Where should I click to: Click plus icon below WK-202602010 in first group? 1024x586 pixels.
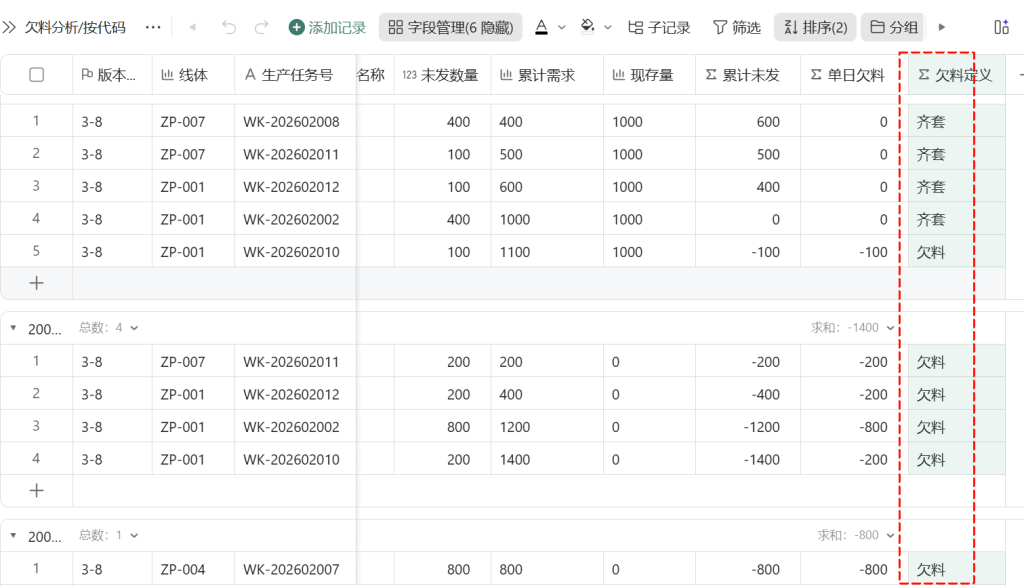coord(37,283)
